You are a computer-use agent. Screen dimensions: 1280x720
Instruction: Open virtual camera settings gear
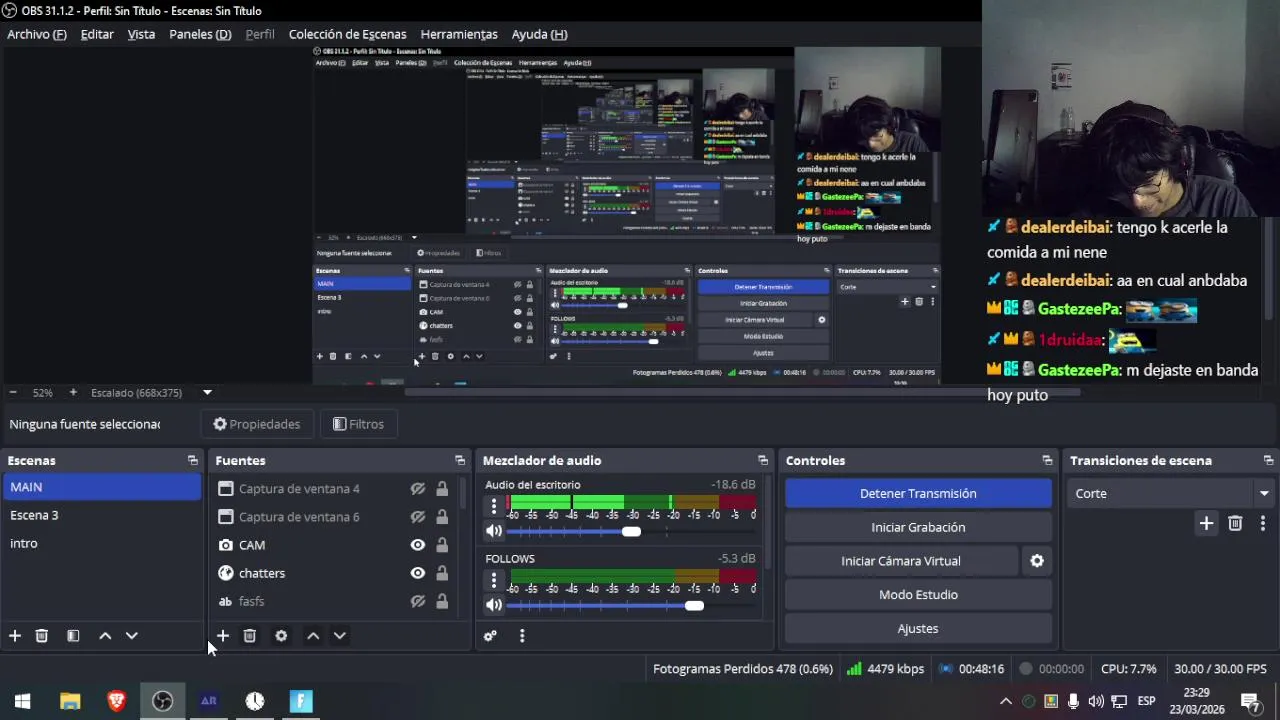point(1037,561)
